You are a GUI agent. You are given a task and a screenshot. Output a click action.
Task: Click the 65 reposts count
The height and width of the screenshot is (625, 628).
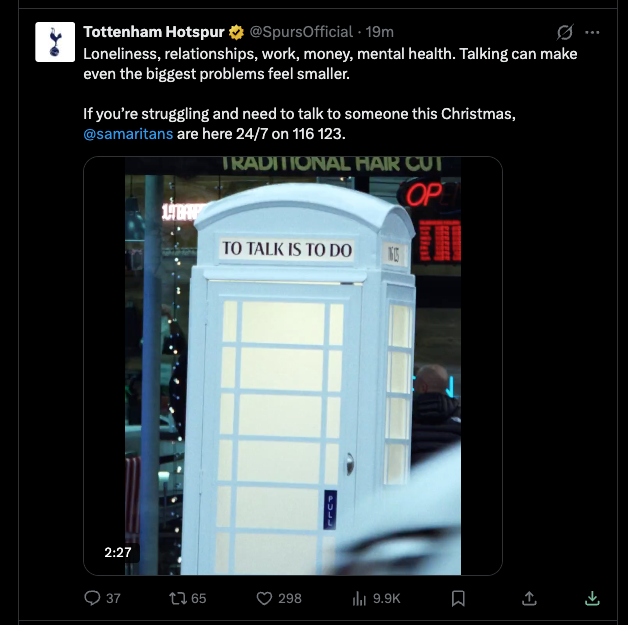pos(199,599)
